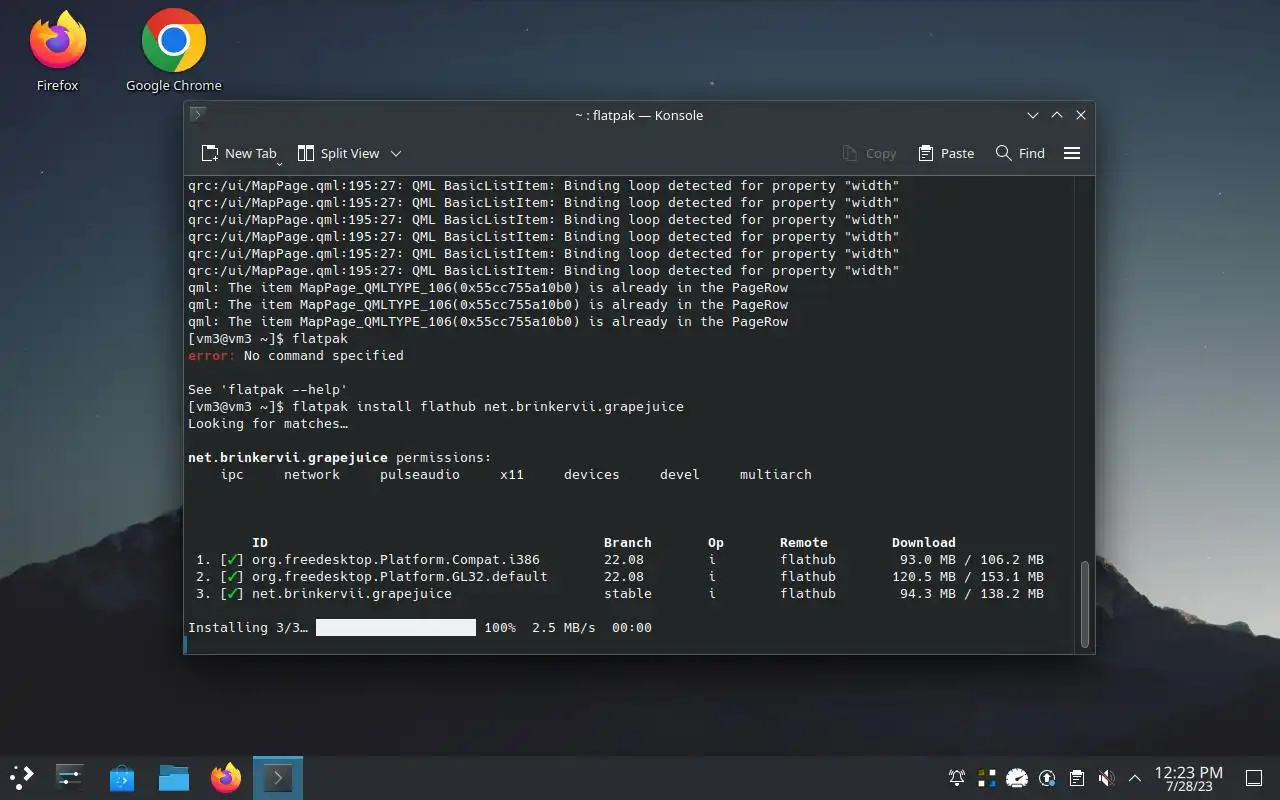Click the red 'error:' text
This screenshot has width=1280, height=800.
212,355
